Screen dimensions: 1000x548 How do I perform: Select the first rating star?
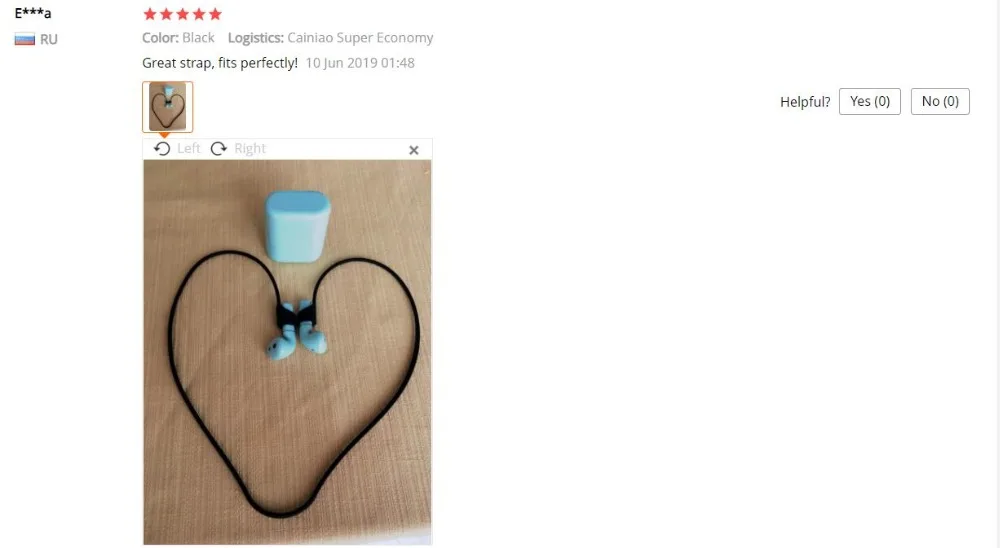[x=150, y=14]
